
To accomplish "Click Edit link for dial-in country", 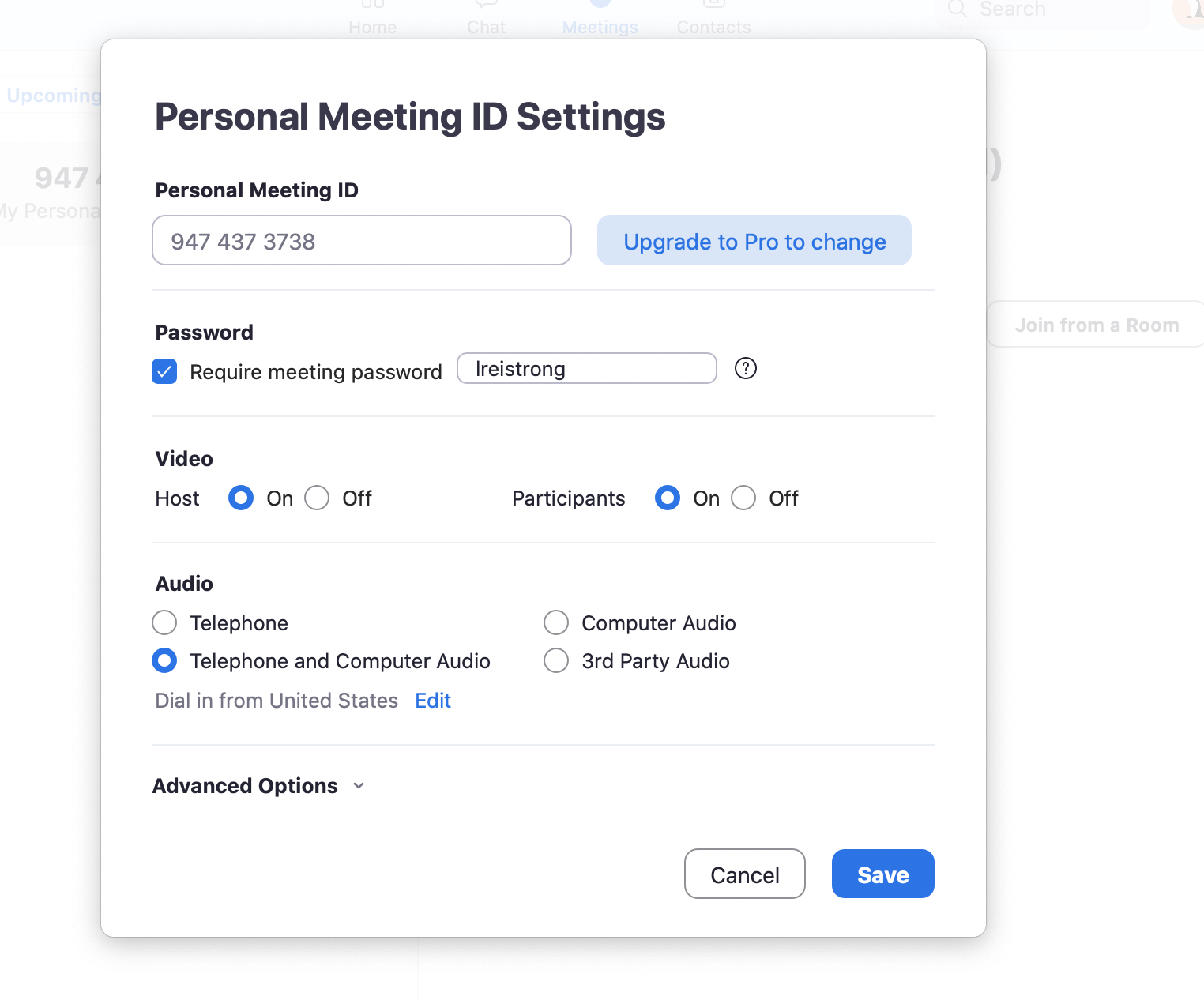I will pyautogui.click(x=433, y=701).
